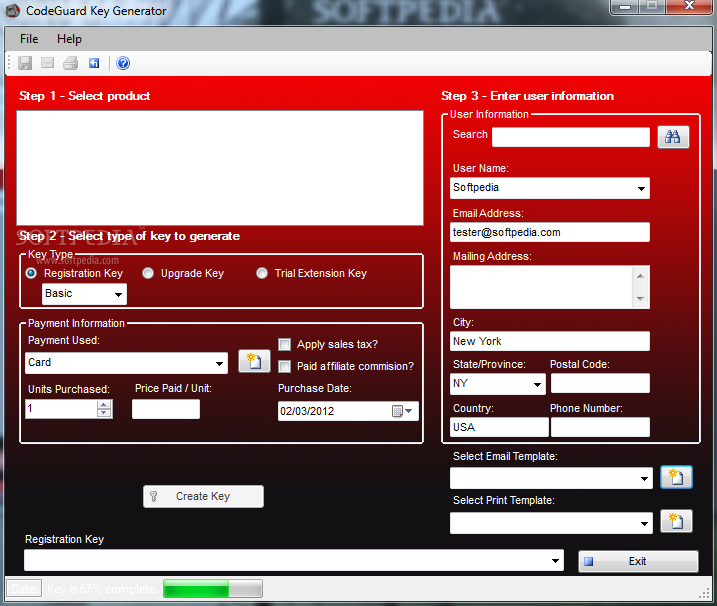Click the Email Address field

pos(550,232)
